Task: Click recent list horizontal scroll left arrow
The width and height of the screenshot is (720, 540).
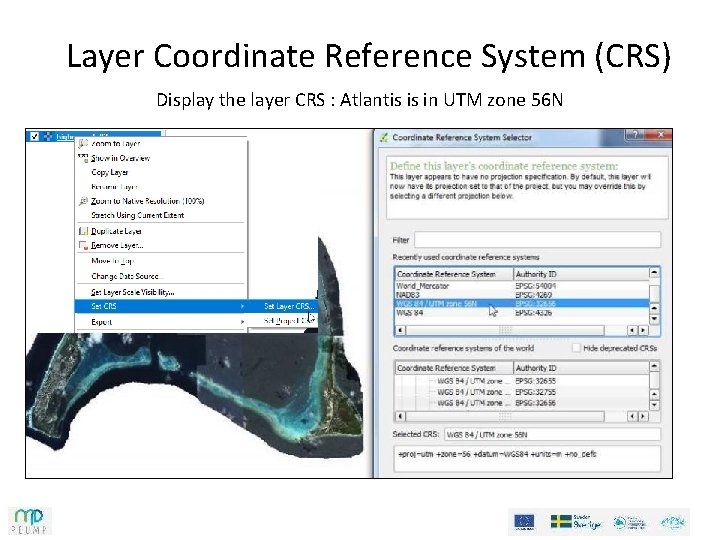Action: click(400, 330)
